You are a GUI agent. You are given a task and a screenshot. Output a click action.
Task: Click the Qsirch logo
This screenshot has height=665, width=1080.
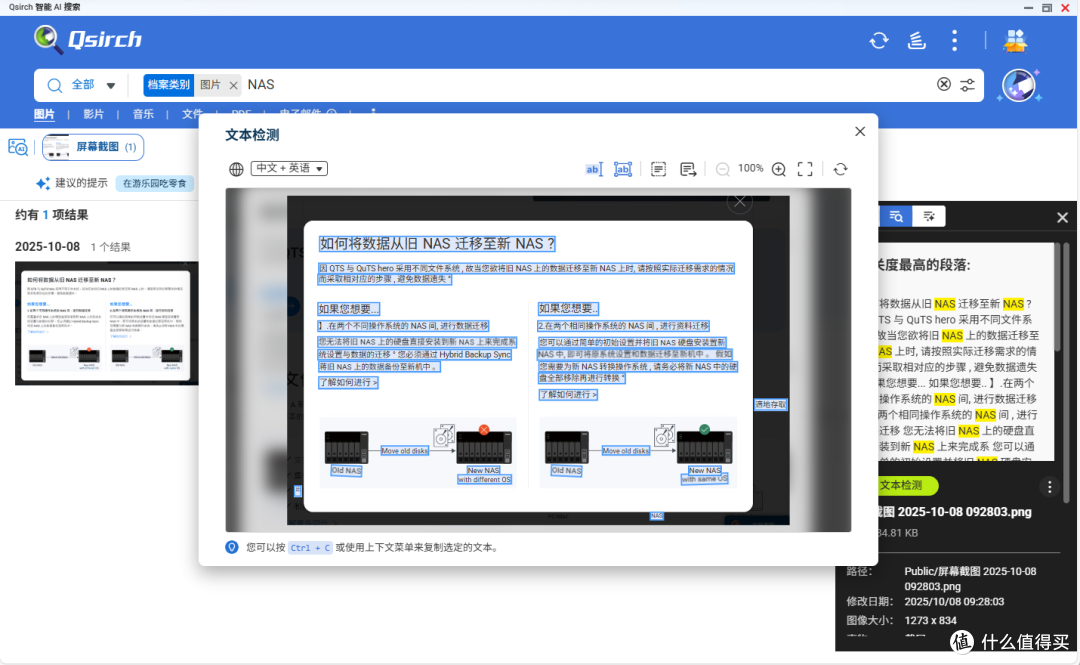coord(87,39)
